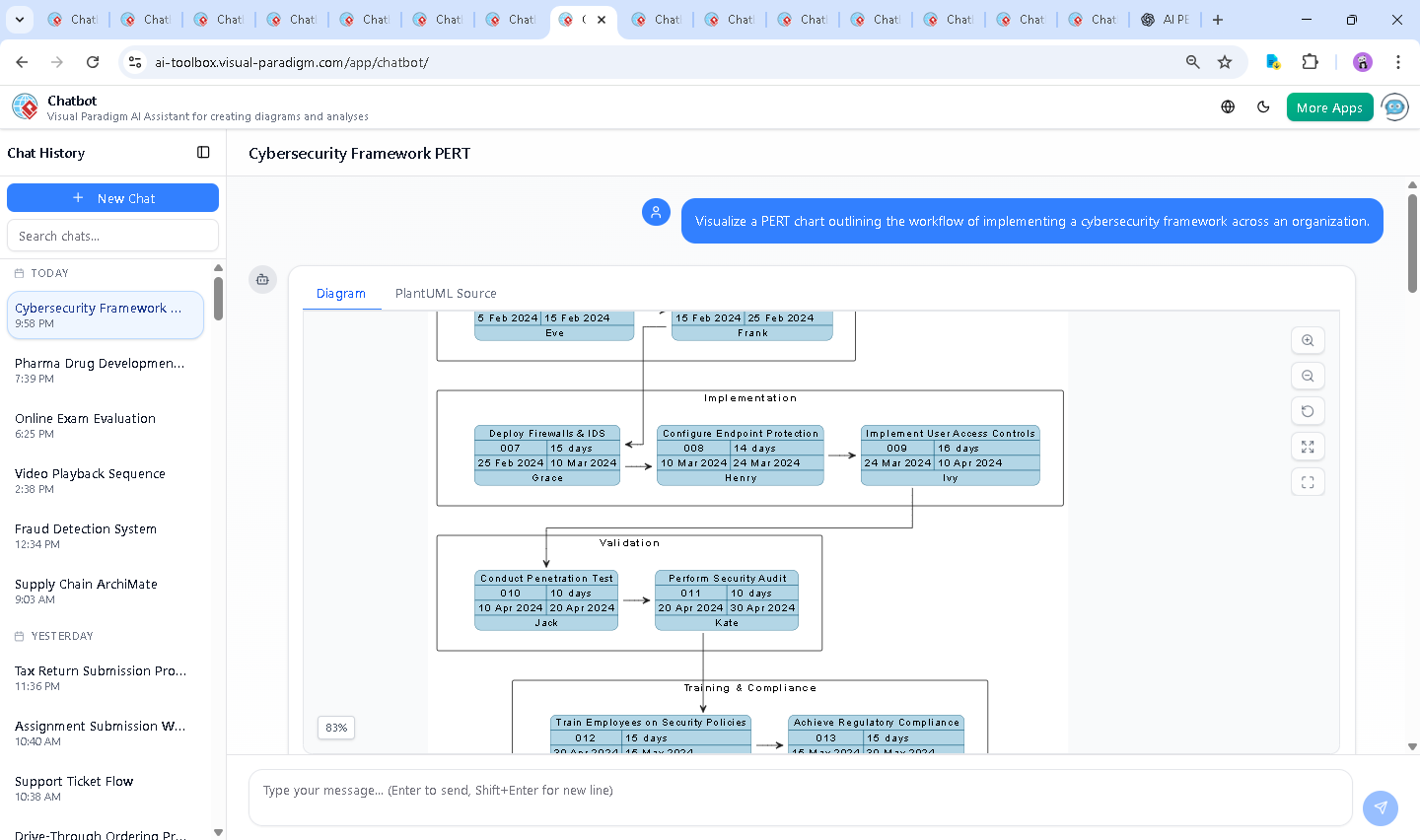Zoom out of the diagram view
The width and height of the screenshot is (1420, 840).
1308,376
